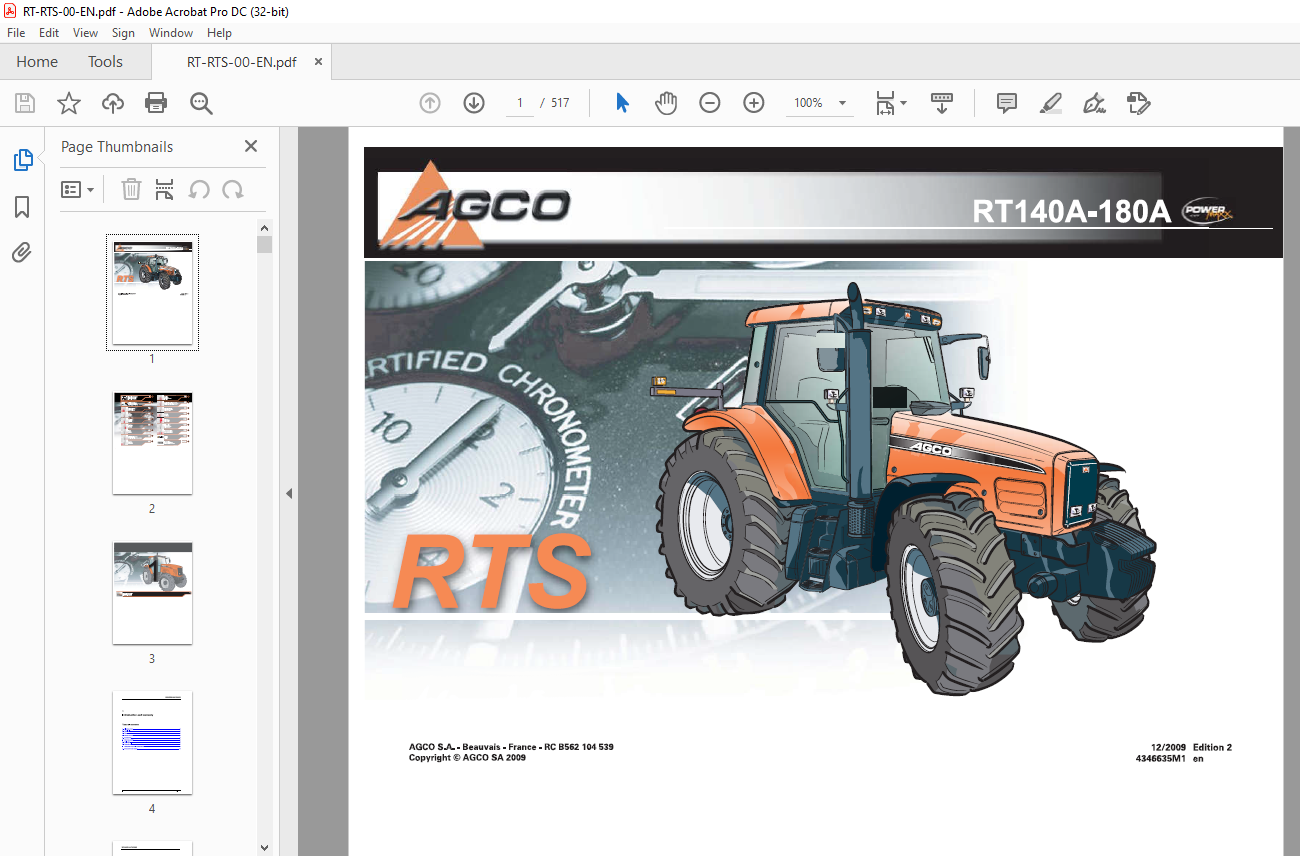The height and width of the screenshot is (856, 1300).
Task: Open the Edit menu
Action: 49,33
